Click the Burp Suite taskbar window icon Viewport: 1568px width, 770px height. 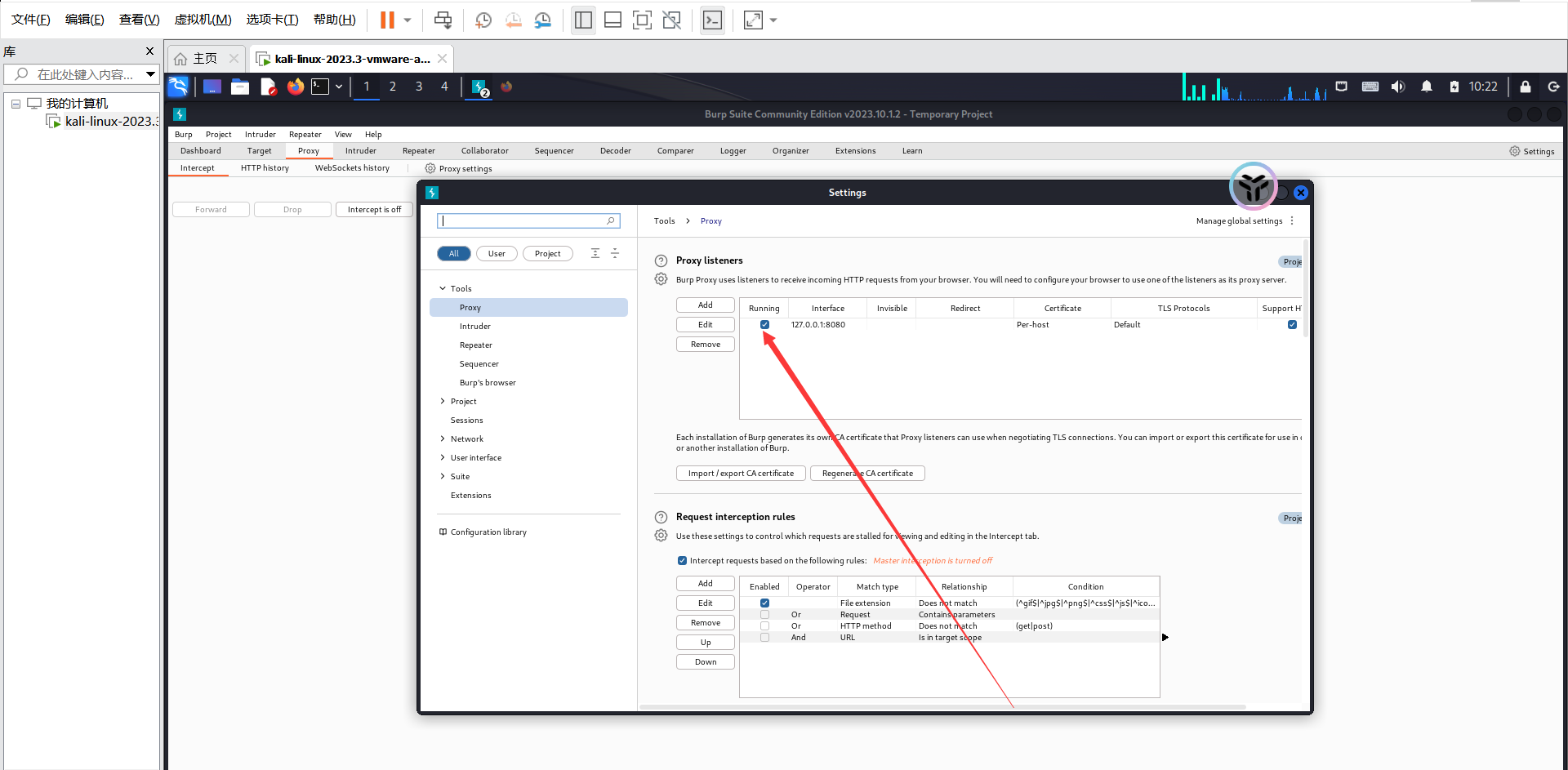point(480,87)
